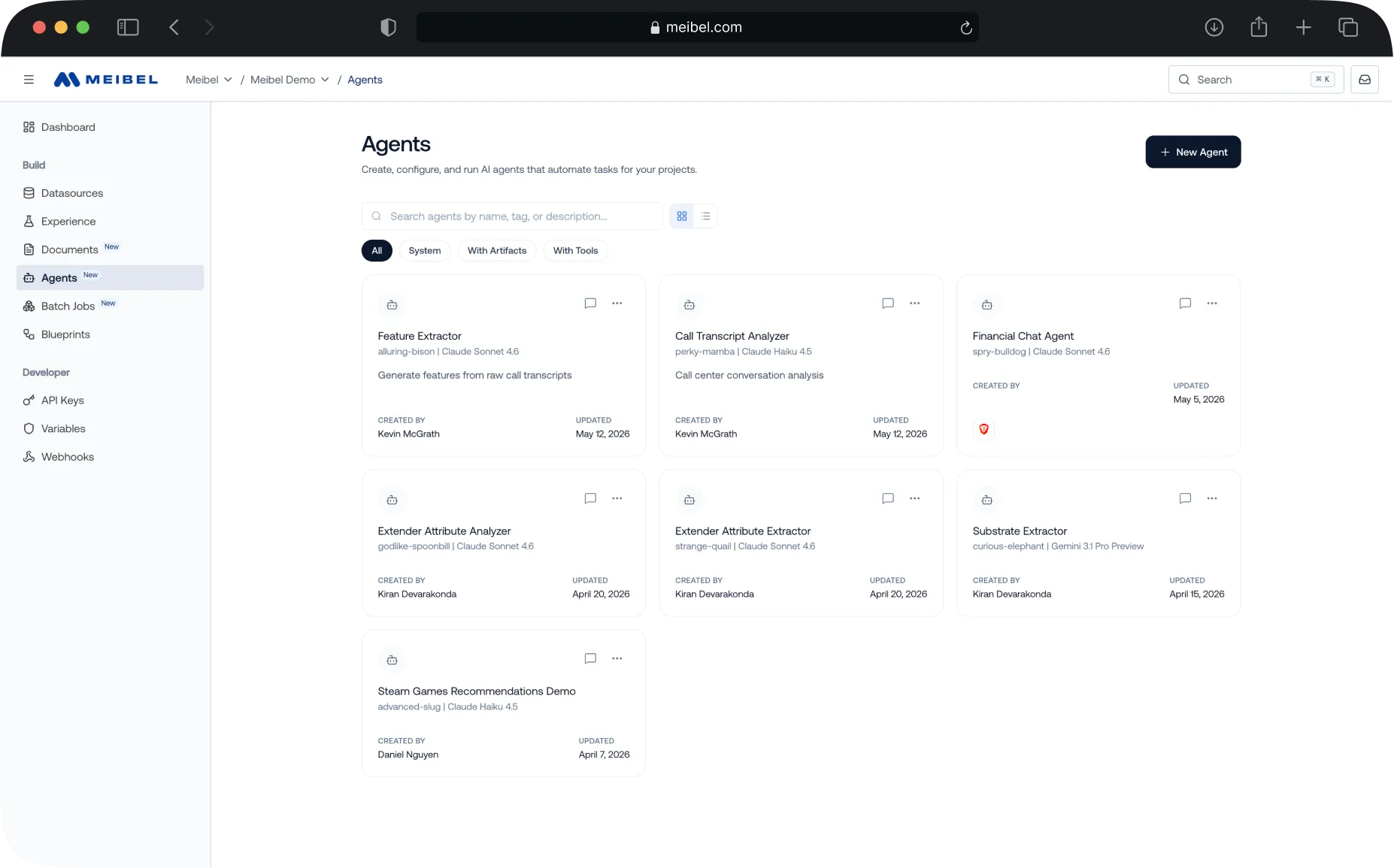Open more options for Extender Attribute Extractor
This screenshot has height=868, width=1394.
[915, 498]
